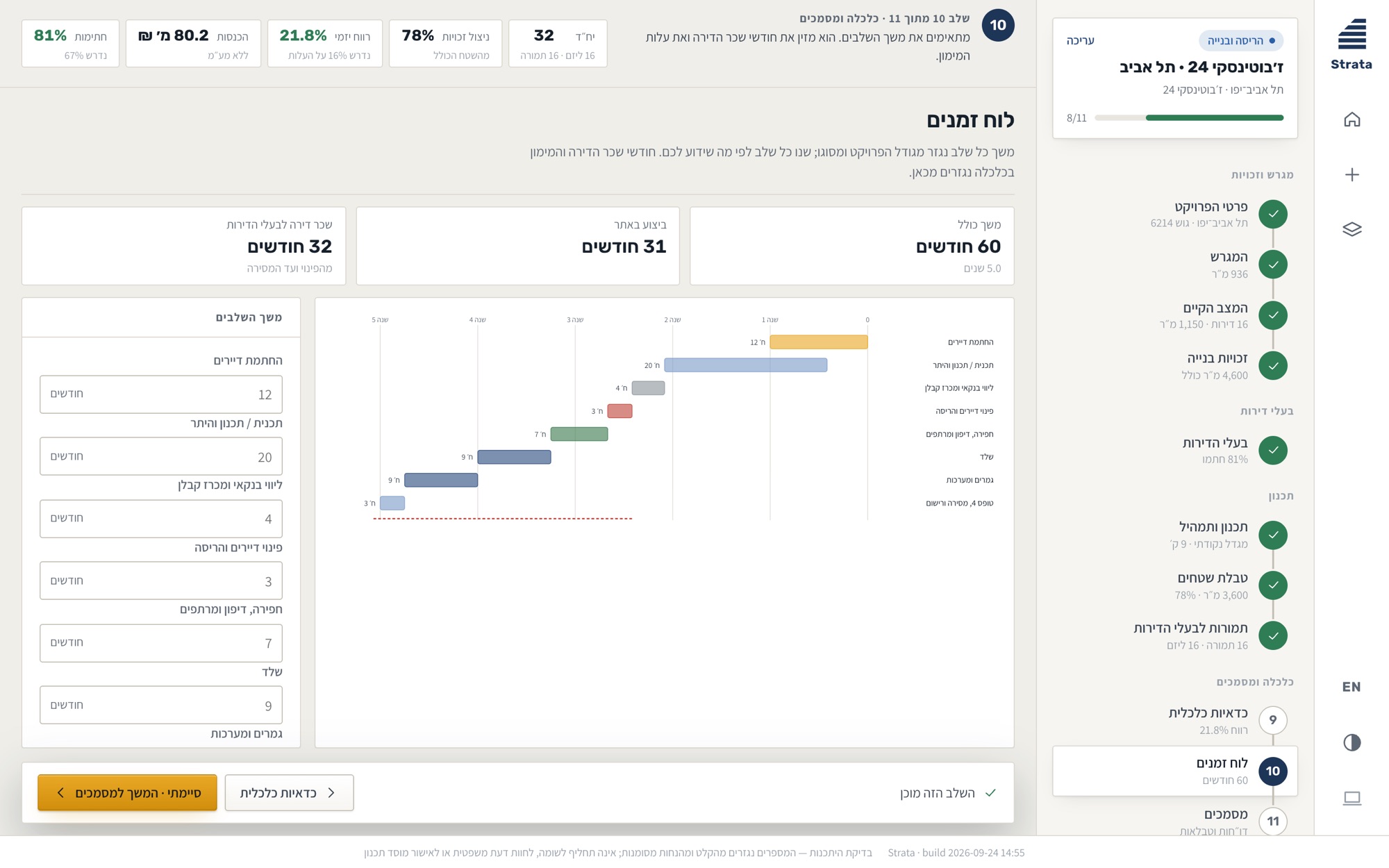Open step פרטי הפרויקט check circle
Image resolution: width=1389 pixels, height=868 pixels.
[x=1273, y=214]
